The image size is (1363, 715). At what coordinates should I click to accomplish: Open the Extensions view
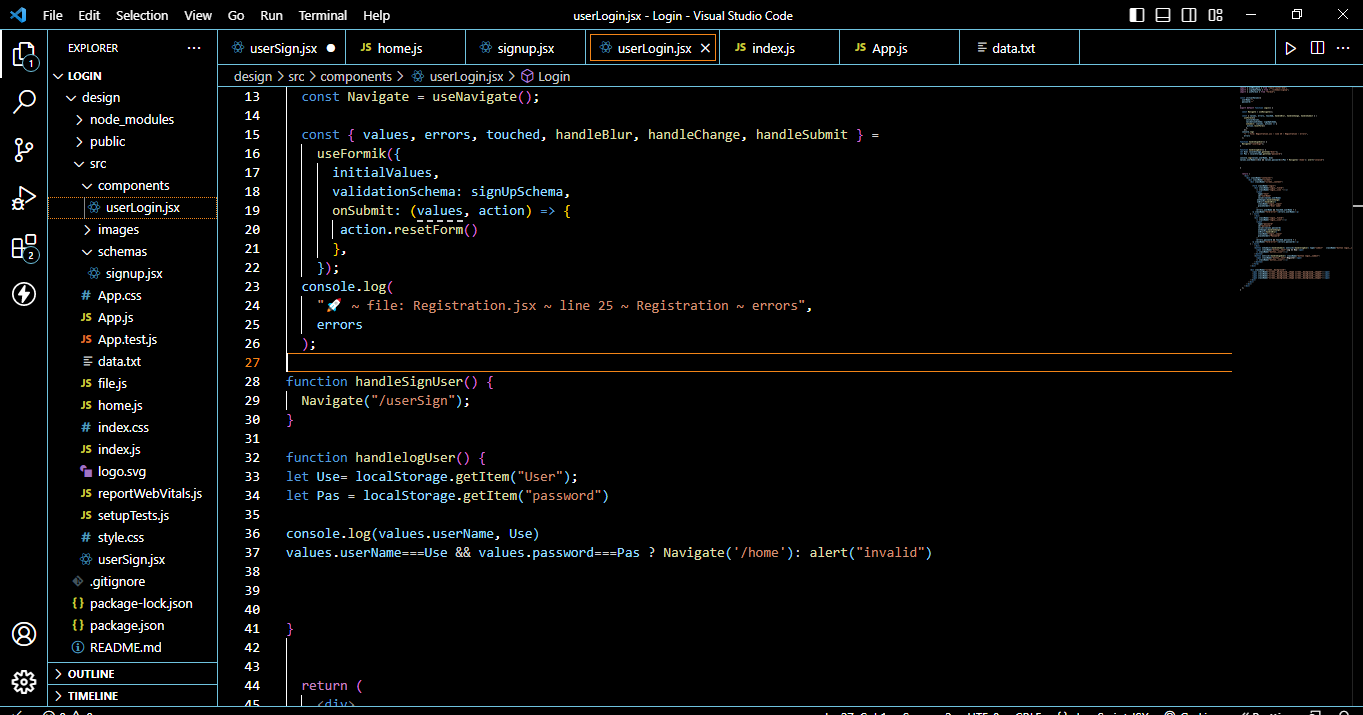pos(24,247)
